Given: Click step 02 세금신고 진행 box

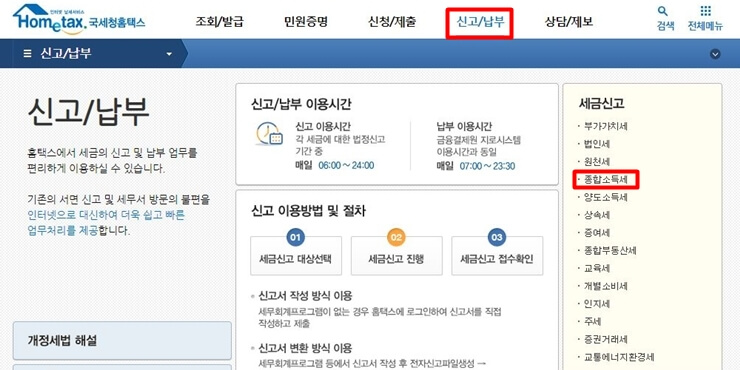Looking at the screenshot, I should pyautogui.click(x=396, y=255).
